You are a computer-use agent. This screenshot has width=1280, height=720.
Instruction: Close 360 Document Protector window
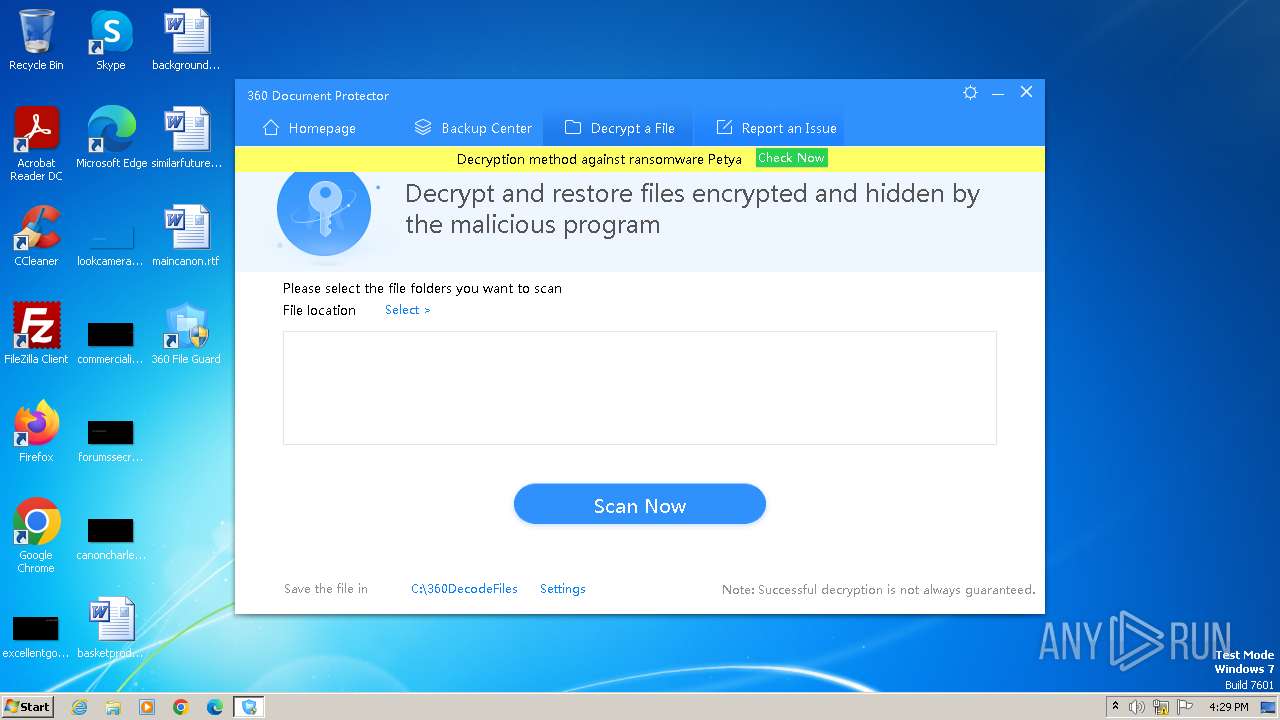point(1026,92)
